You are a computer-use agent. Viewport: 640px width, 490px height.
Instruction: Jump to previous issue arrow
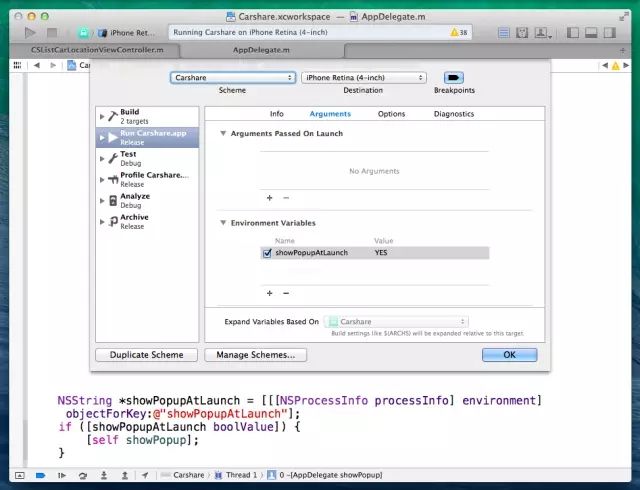605,65
